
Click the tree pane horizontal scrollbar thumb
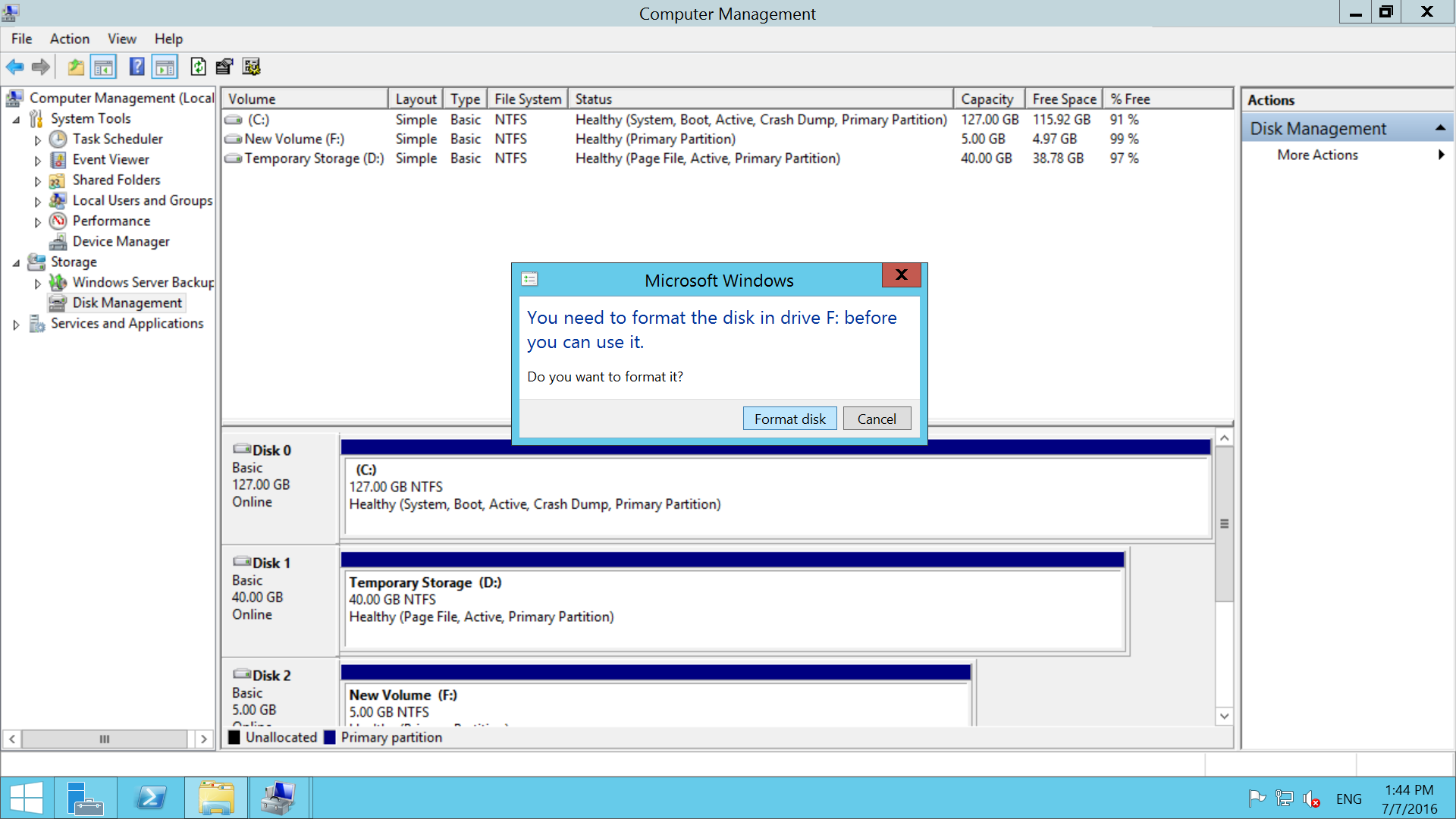[x=105, y=739]
